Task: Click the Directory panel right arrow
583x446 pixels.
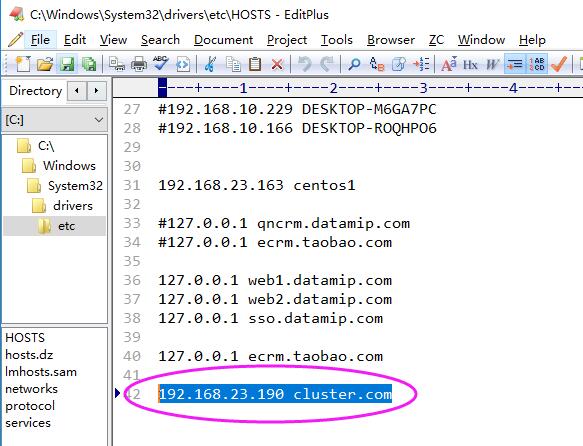Action: pyautogui.click(x=97, y=90)
